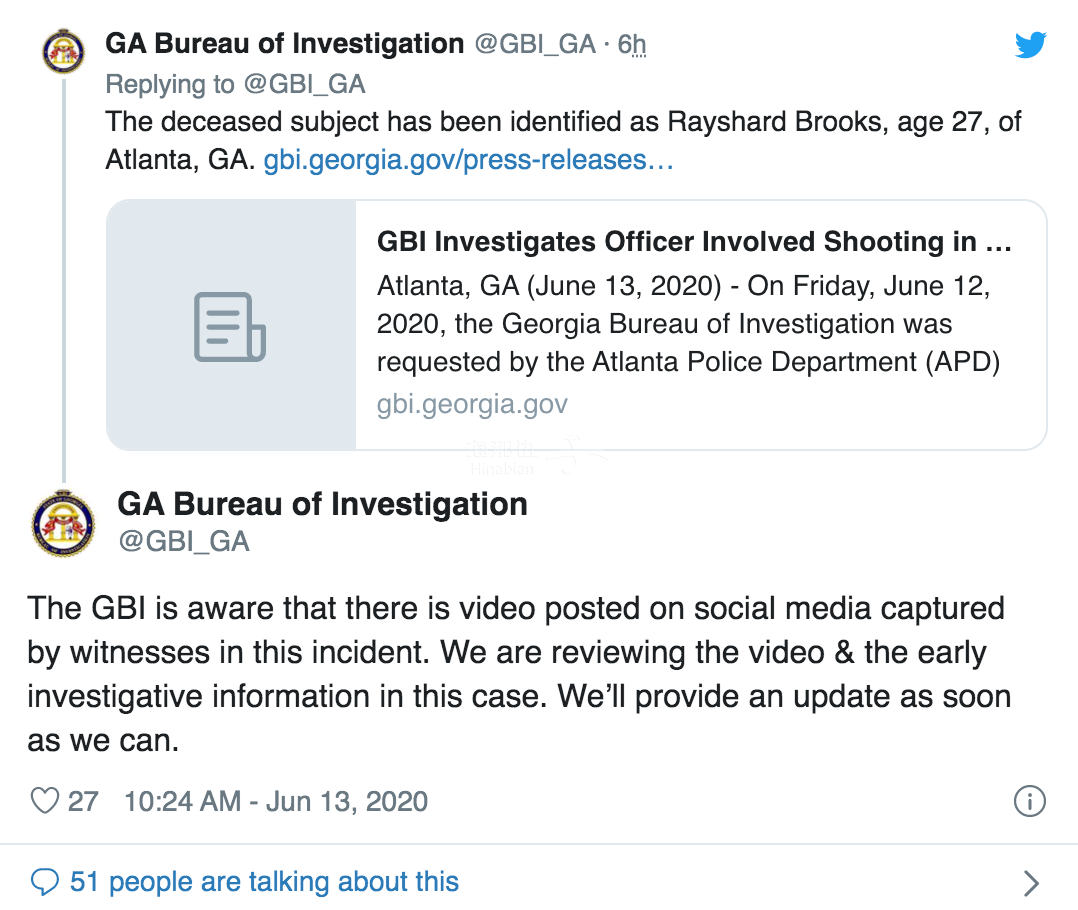Click the reply's @GBI_GA handle at top
This screenshot has width=1078, height=910.
point(535,44)
